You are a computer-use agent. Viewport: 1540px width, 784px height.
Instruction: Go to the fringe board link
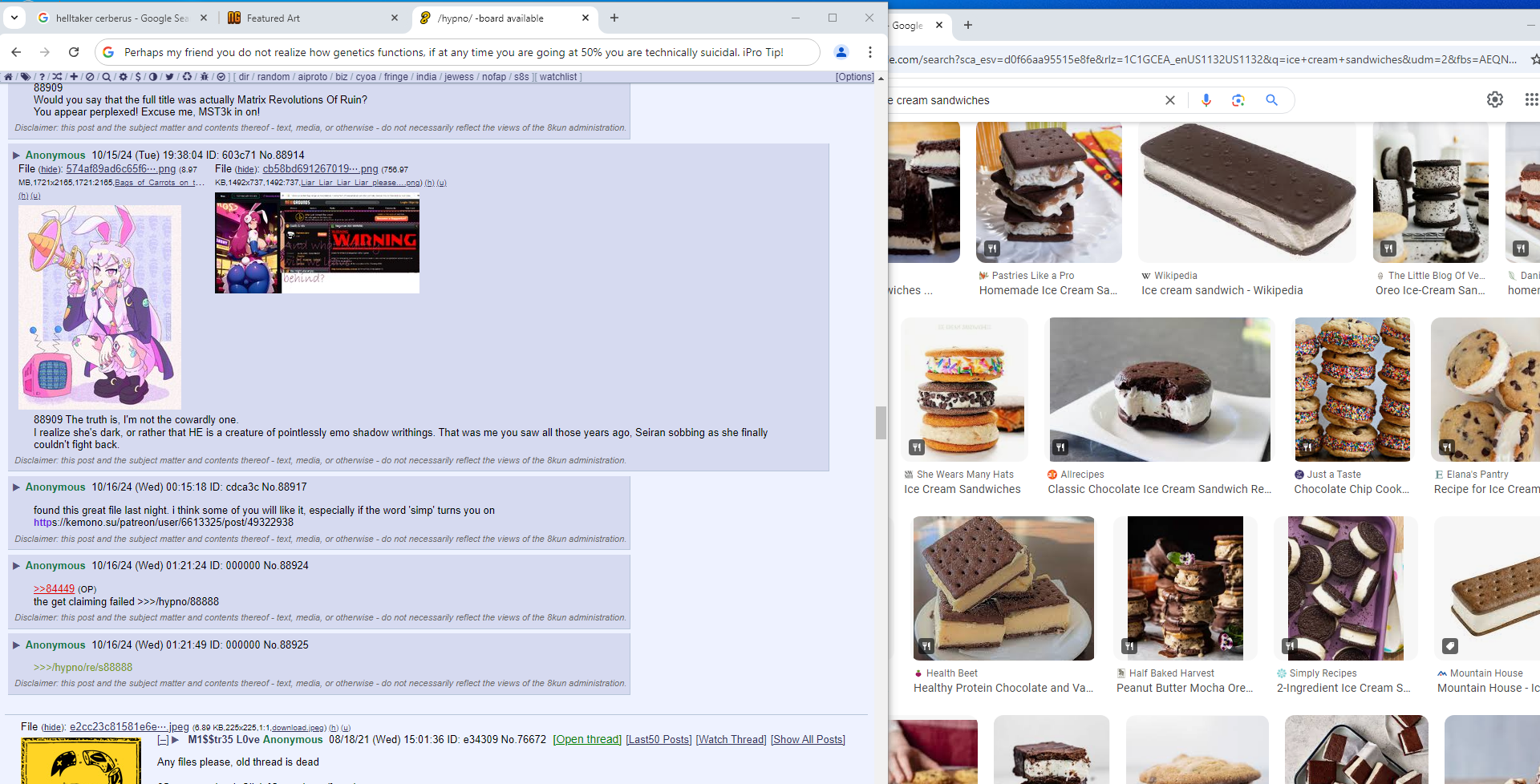point(396,77)
